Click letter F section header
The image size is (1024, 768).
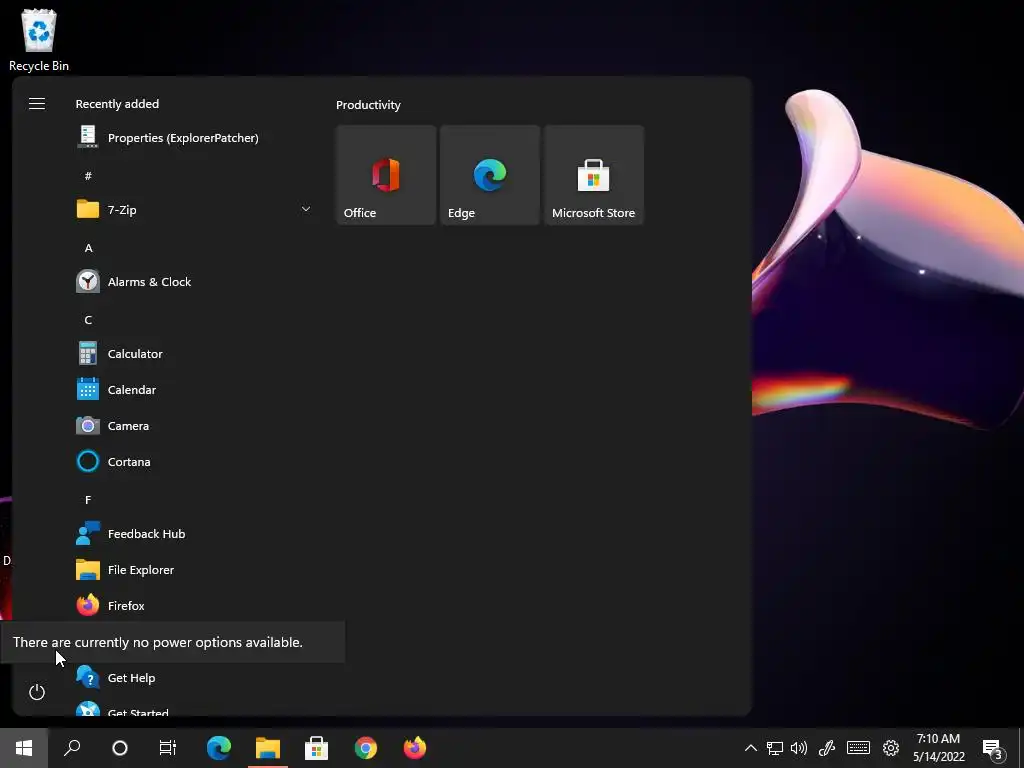click(88, 500)
